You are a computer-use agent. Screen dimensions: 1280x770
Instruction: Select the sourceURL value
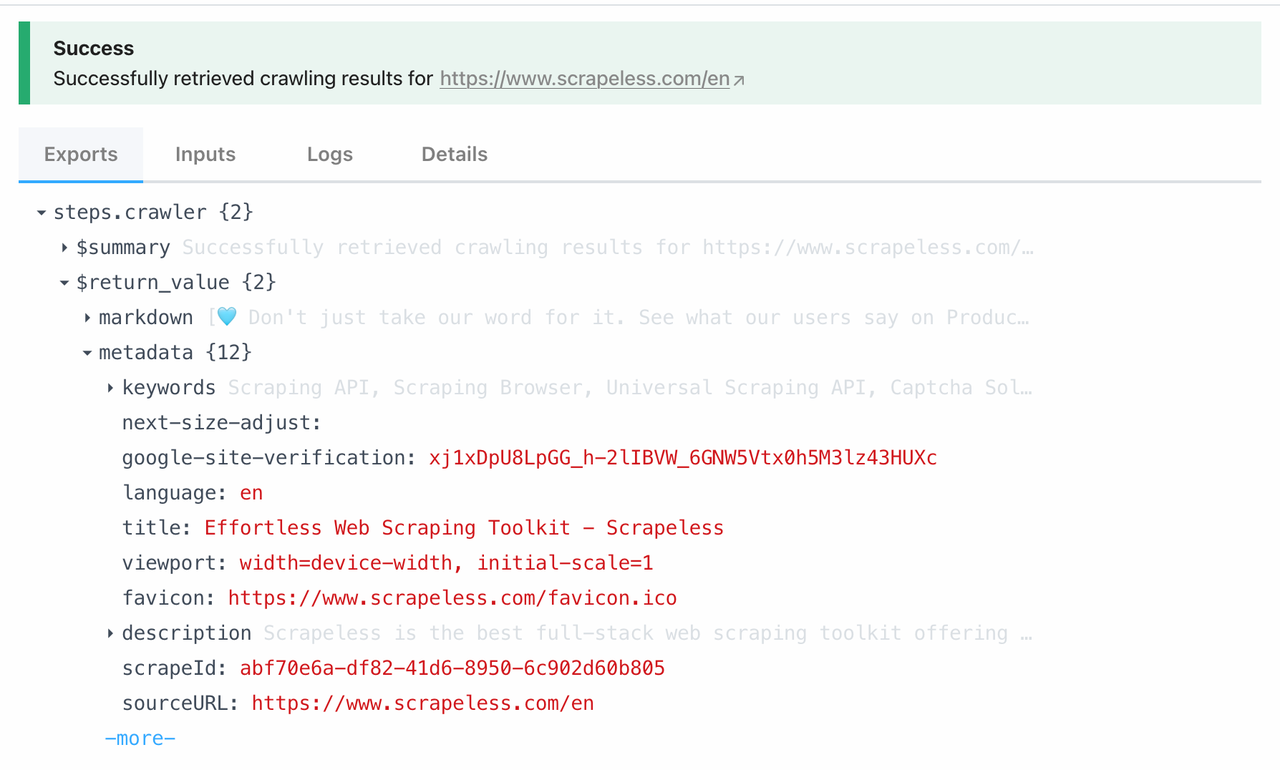(423, 703)
